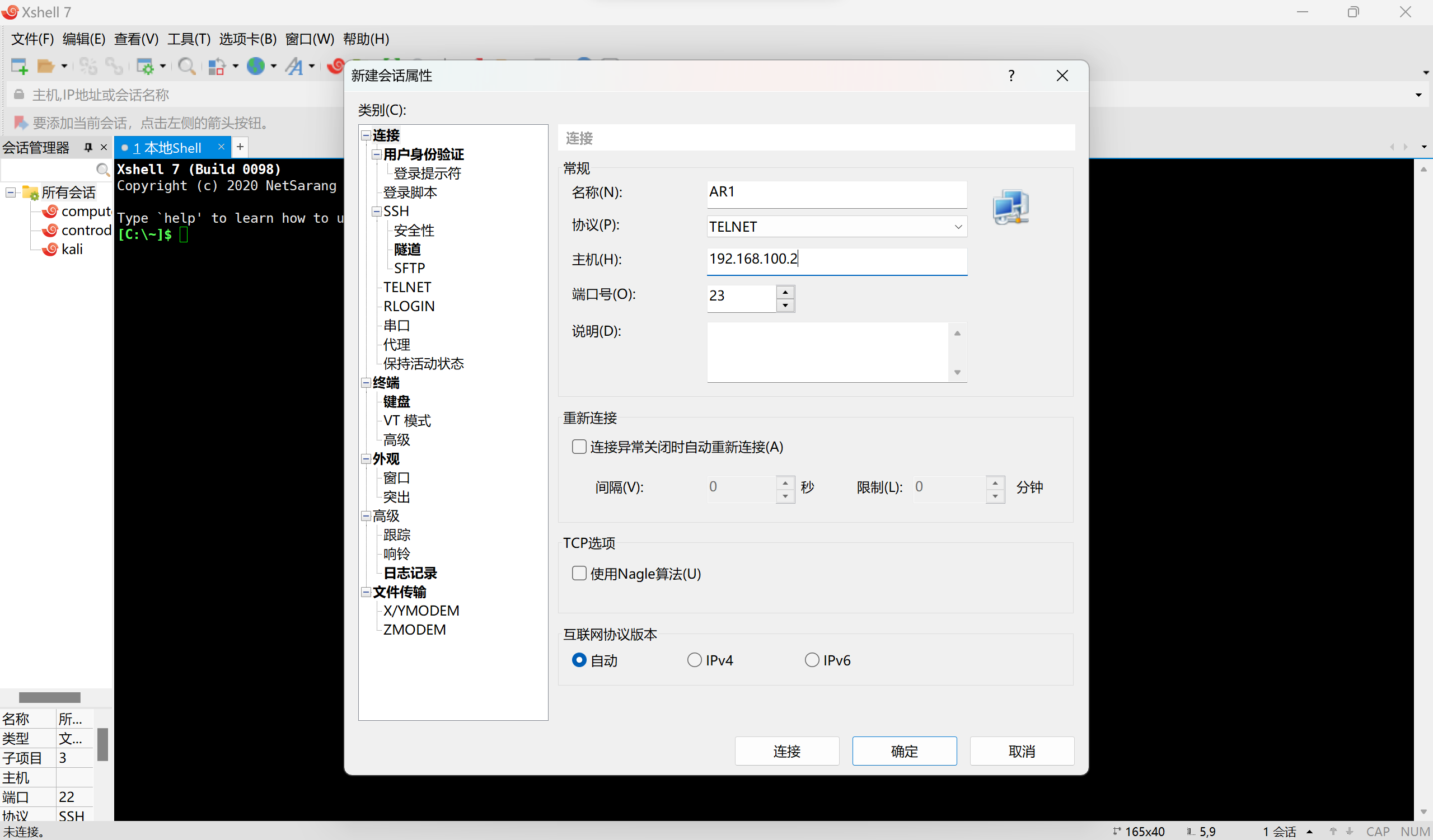Screen dimensions: 1433x840
Task: Open the 工具(T) menu
Action: 188,39
